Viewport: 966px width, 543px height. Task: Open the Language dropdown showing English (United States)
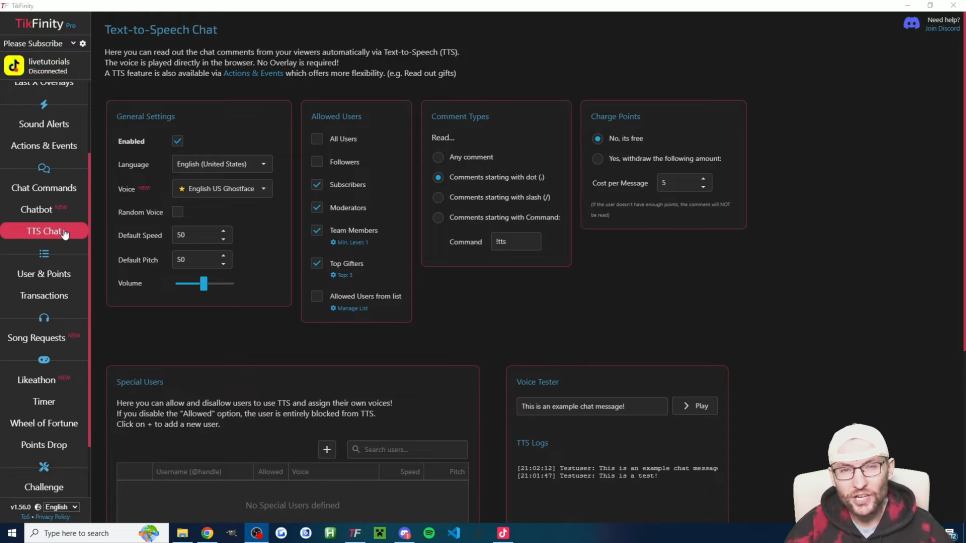(x=222, y=164)
